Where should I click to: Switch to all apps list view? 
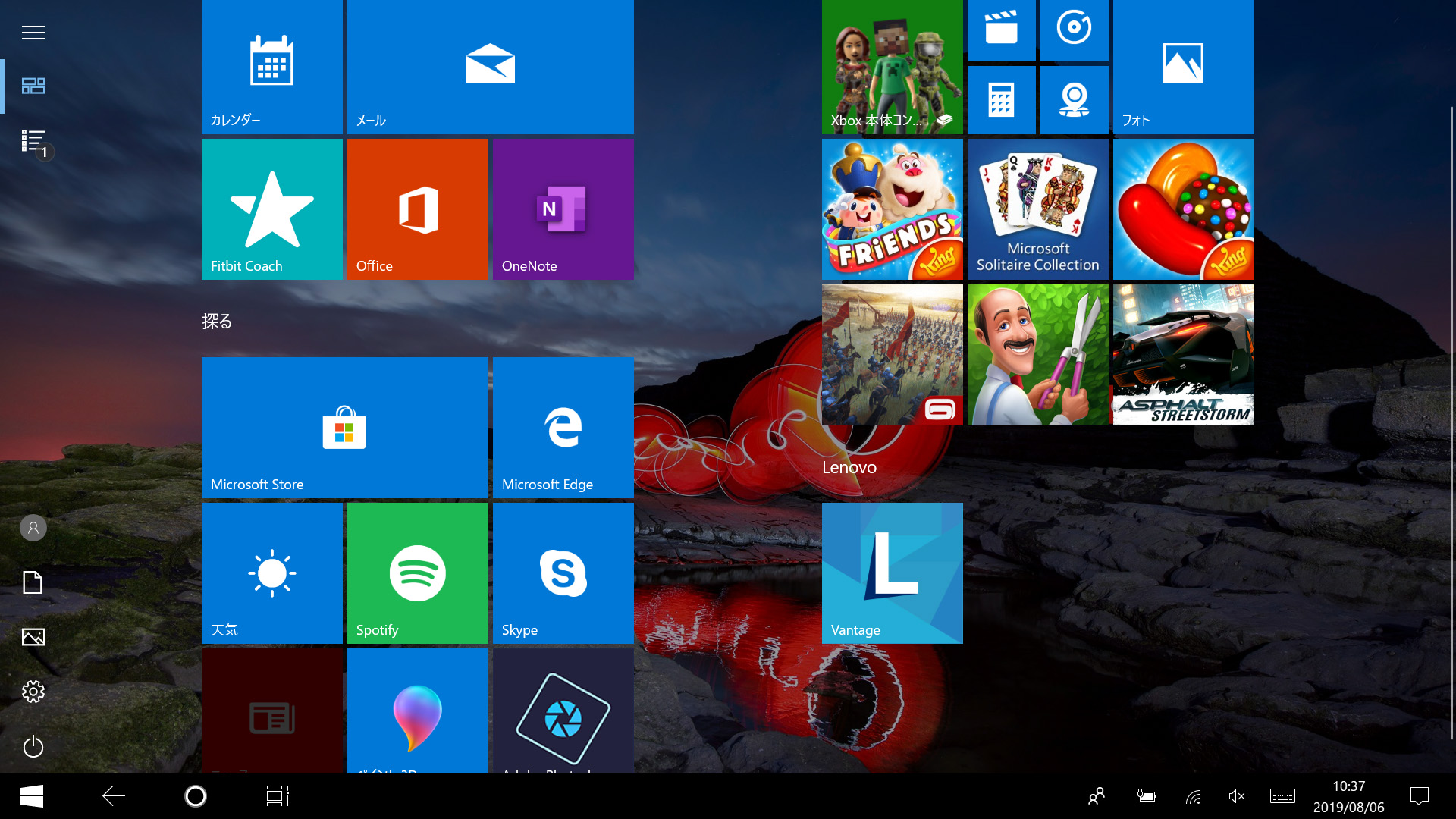[33, 141]
